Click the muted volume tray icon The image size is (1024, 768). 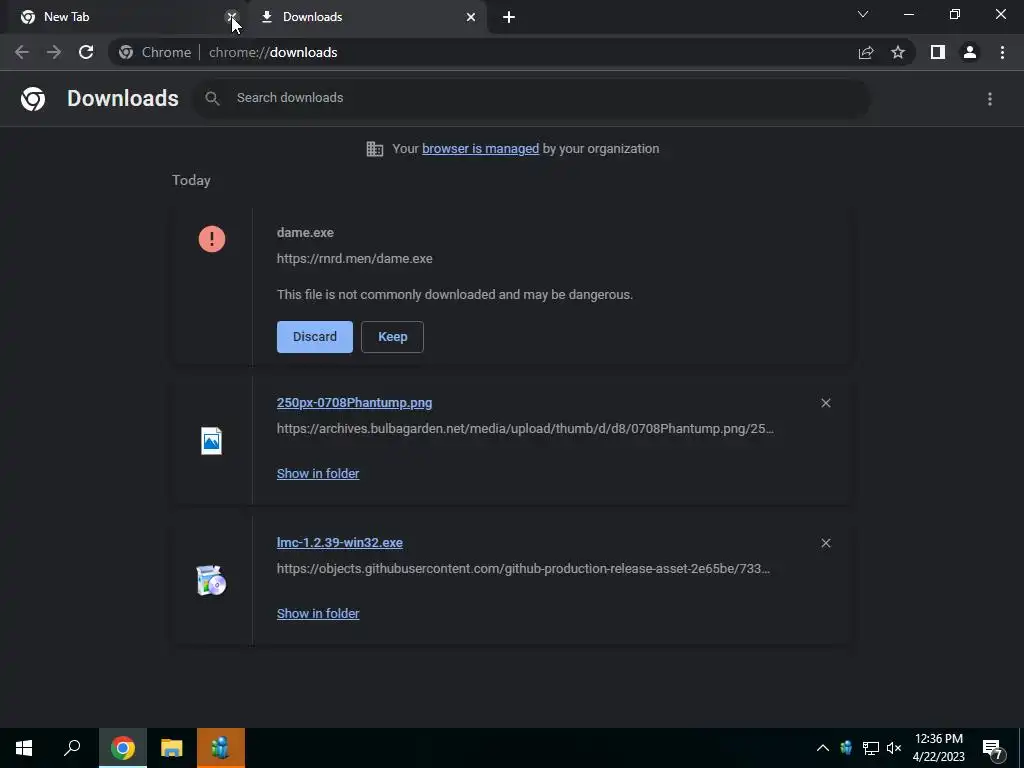(894, 748)
